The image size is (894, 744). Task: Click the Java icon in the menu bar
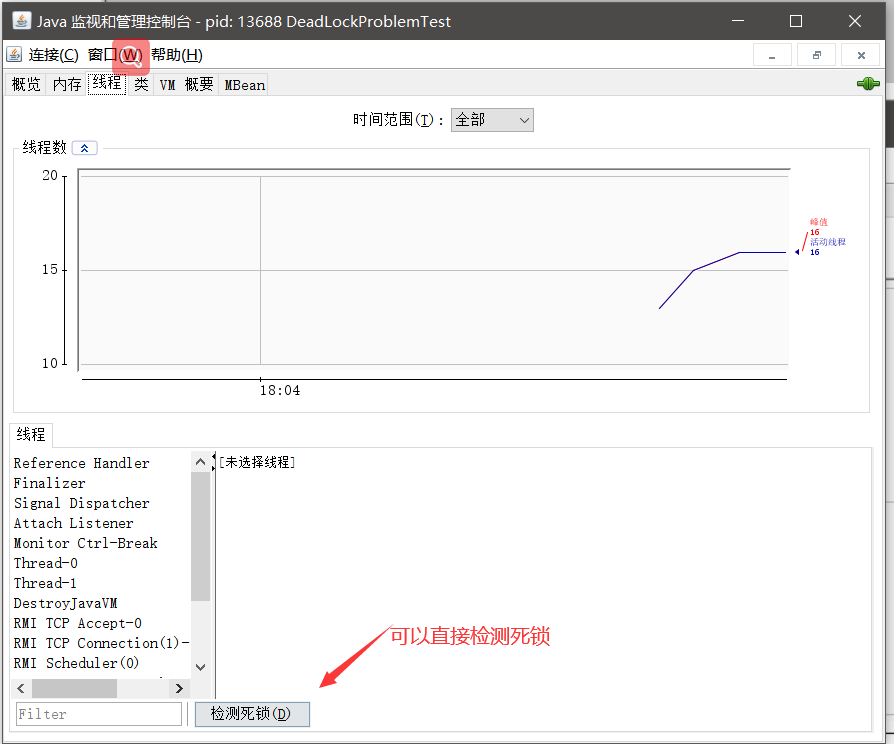click(x=14, y=55)
